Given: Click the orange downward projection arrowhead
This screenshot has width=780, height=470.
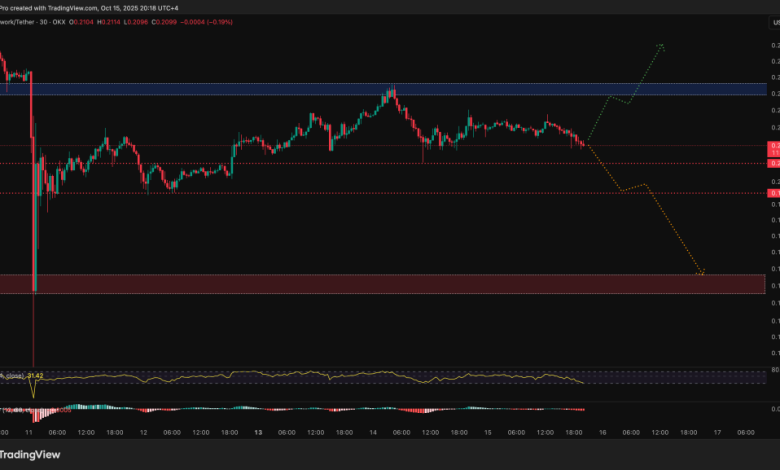Looking at the screenshot, I should (701, 272).
